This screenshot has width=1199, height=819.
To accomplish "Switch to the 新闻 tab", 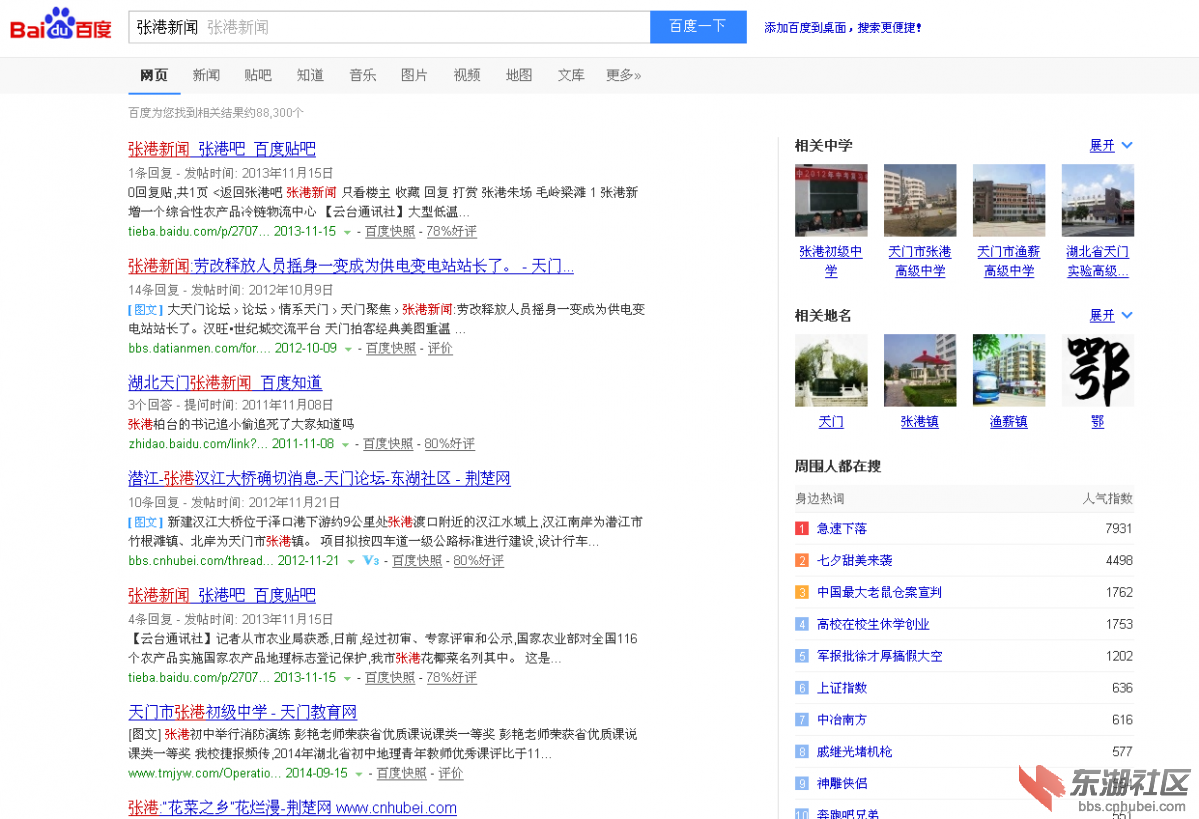I will 206,75.
